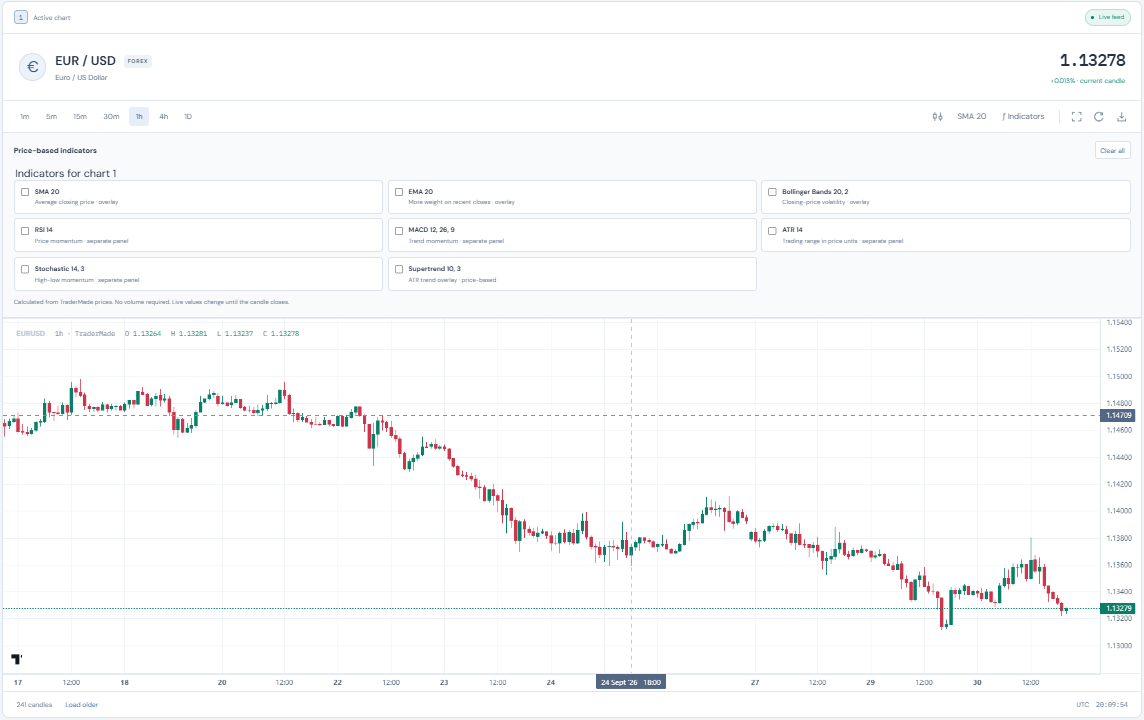Enable the Bollinger Bands 20, 2 checkbox
This screenshot has width=1144, height=720.
pyautogui.click(x=772, y=192)
